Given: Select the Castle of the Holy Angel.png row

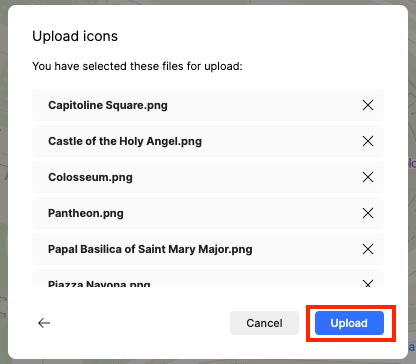Looking at the screenshot, I should 208,141.
